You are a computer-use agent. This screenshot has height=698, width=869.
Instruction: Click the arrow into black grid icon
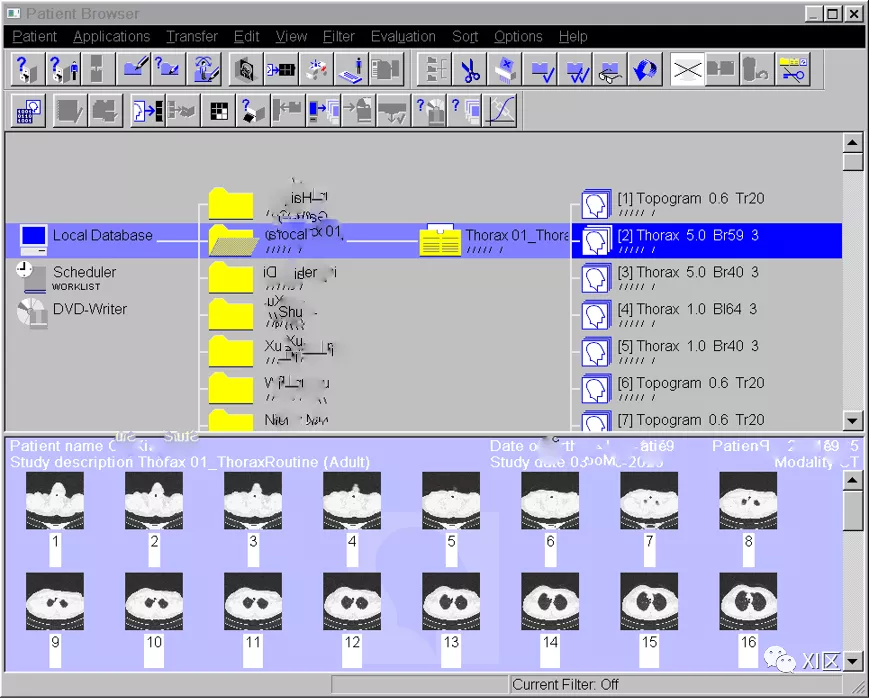pos(281,69)
